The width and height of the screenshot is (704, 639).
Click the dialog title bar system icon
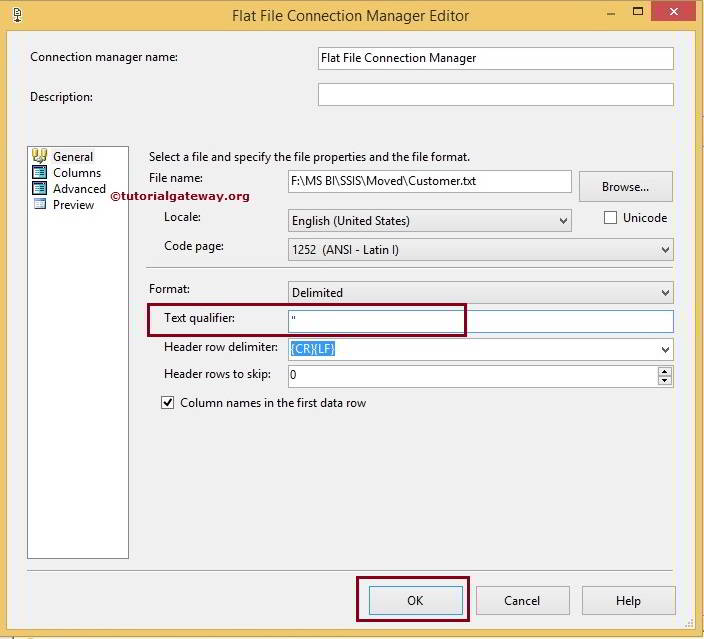pos(17,15)
